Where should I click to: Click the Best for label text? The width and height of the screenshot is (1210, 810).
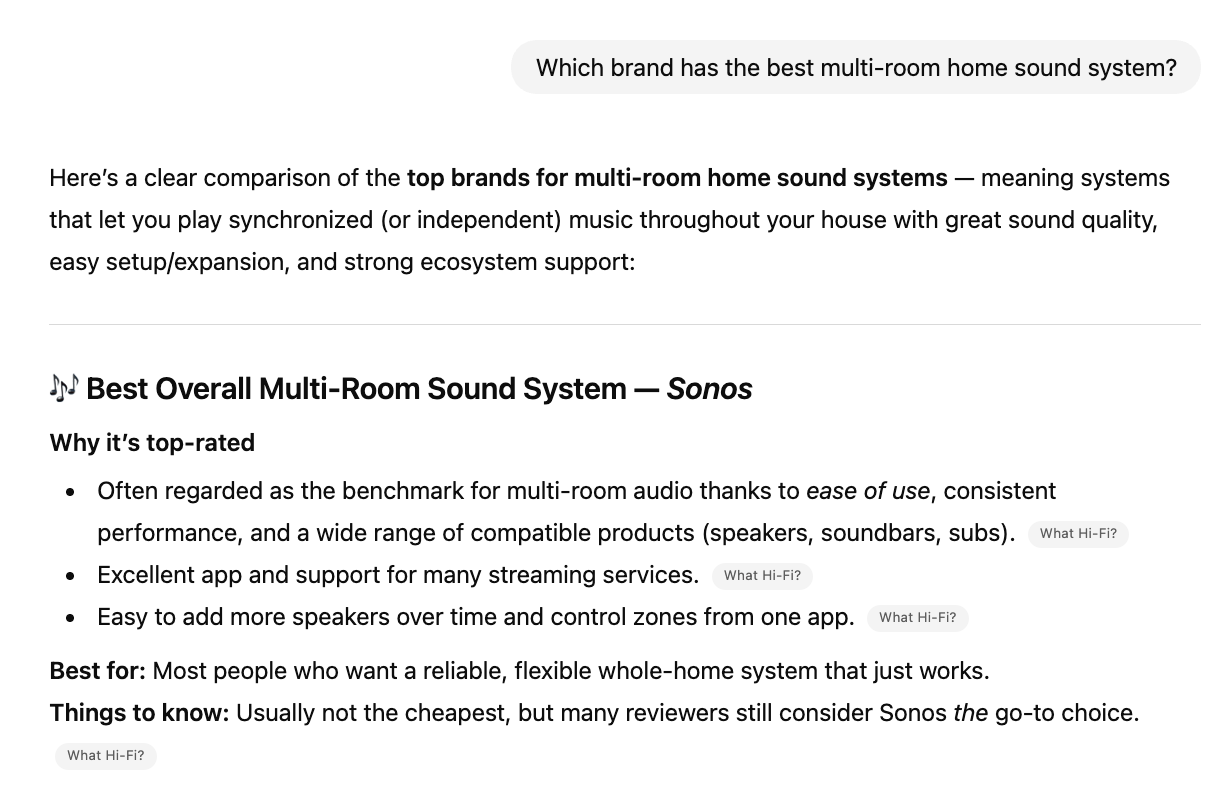pyautogui.click(x=96, y=671)
